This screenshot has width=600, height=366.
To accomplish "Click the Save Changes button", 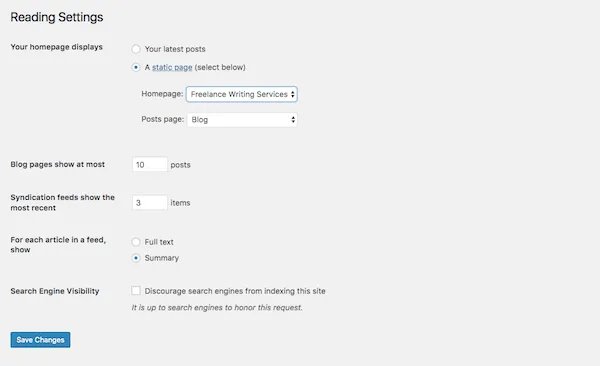I will coord(40,340).
